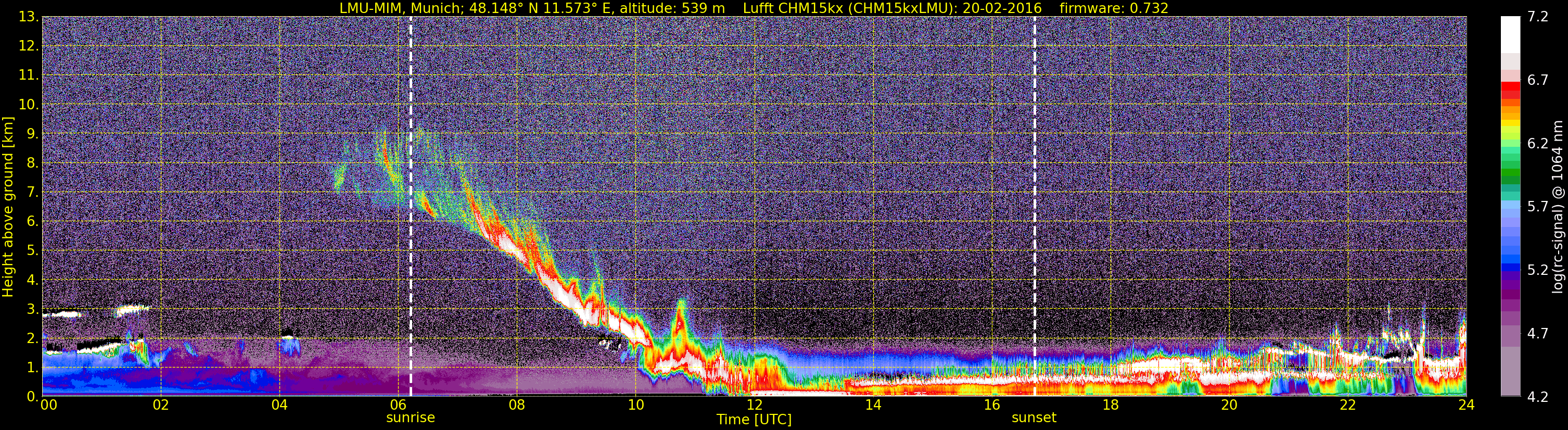Click the time axis tick label '02'
1568x430 pixels.
(x=161, y=405)
